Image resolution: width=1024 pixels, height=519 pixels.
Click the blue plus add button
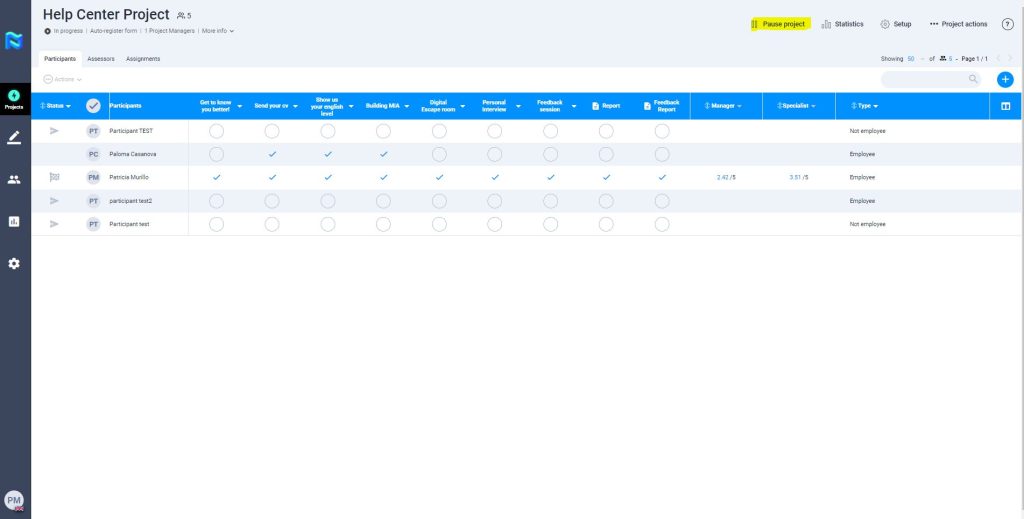point(1005,79)
